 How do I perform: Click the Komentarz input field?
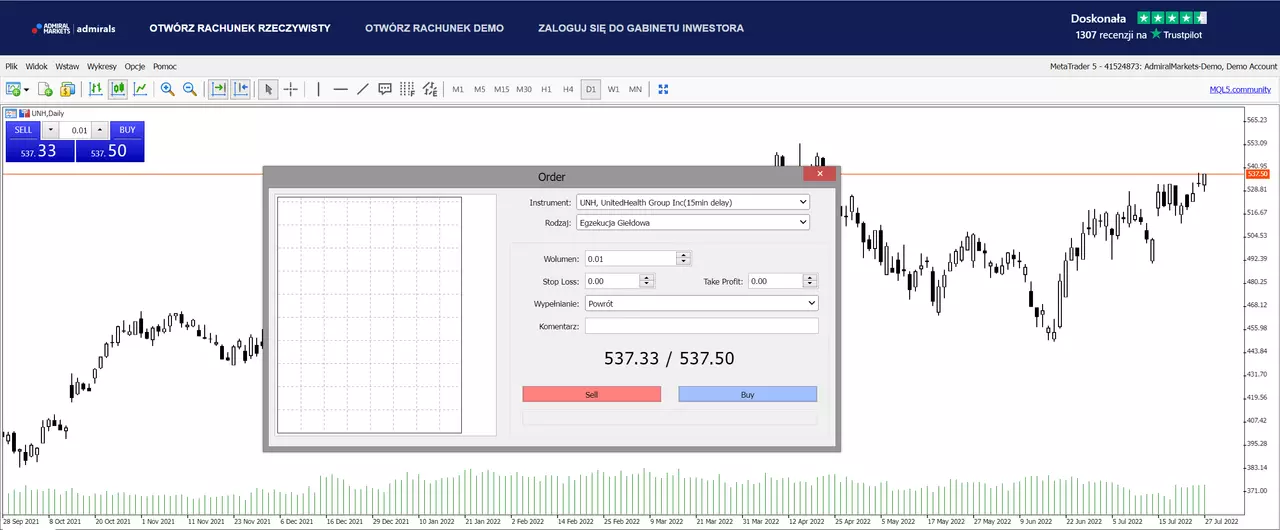(x=701, y=325)
